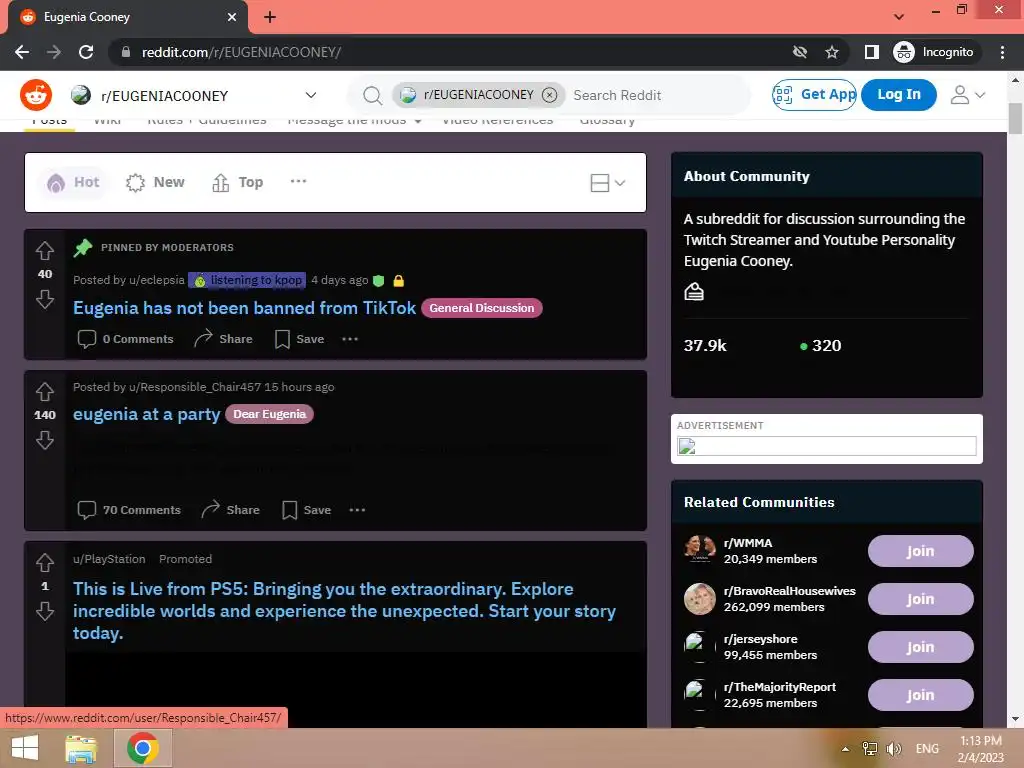
Task: Sort posts by New
Action: click(155, 182)
